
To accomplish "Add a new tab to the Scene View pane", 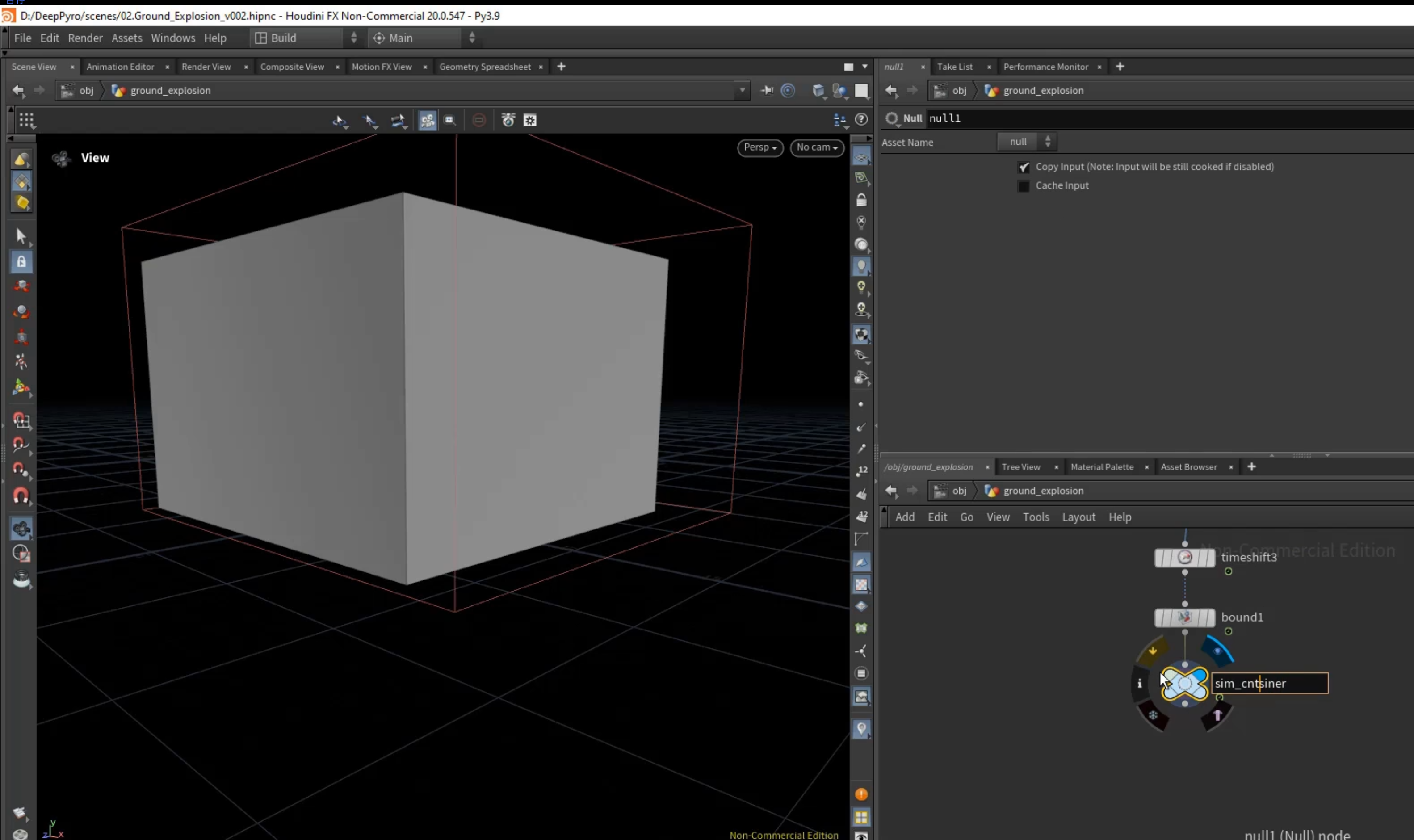I will point(561,67).
